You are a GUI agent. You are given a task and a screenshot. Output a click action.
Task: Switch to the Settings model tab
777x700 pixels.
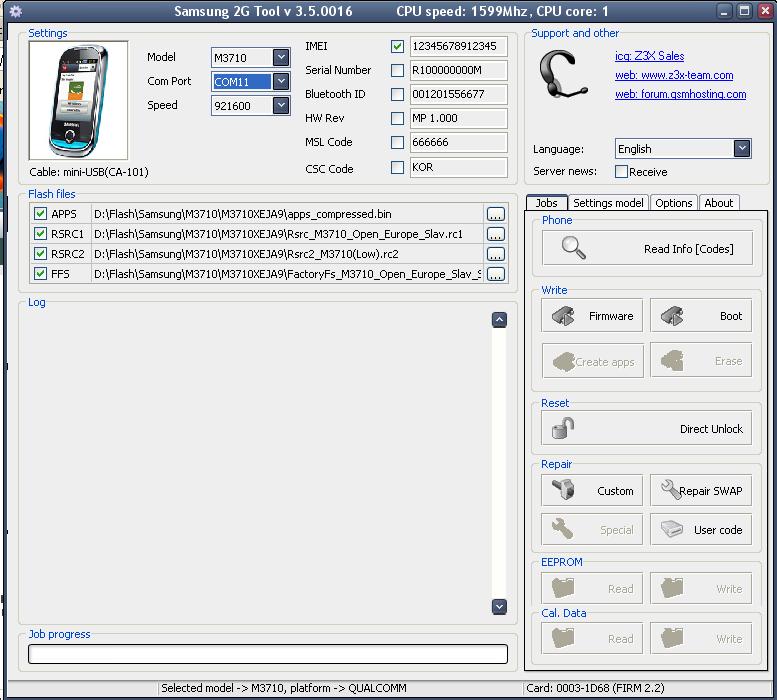(608, 203)
